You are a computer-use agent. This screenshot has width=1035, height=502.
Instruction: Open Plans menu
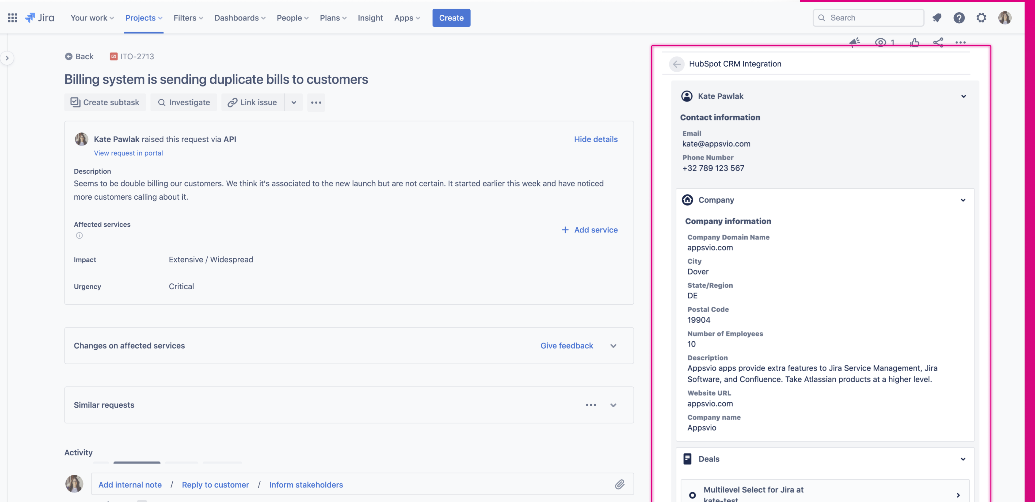coord(335,18)
